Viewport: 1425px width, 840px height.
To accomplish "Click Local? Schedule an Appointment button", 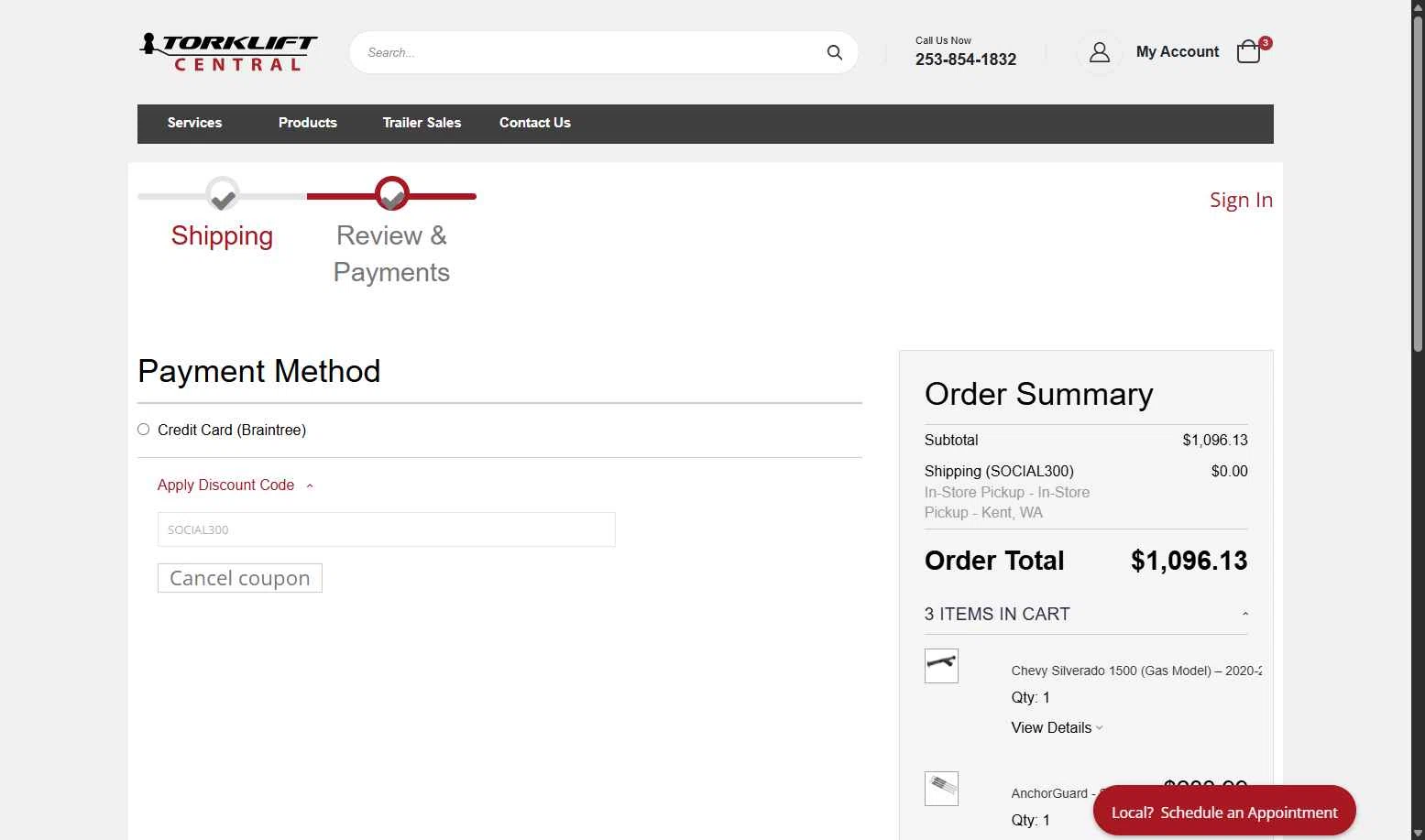I will pyautogui.click(x=1224, y=811).
